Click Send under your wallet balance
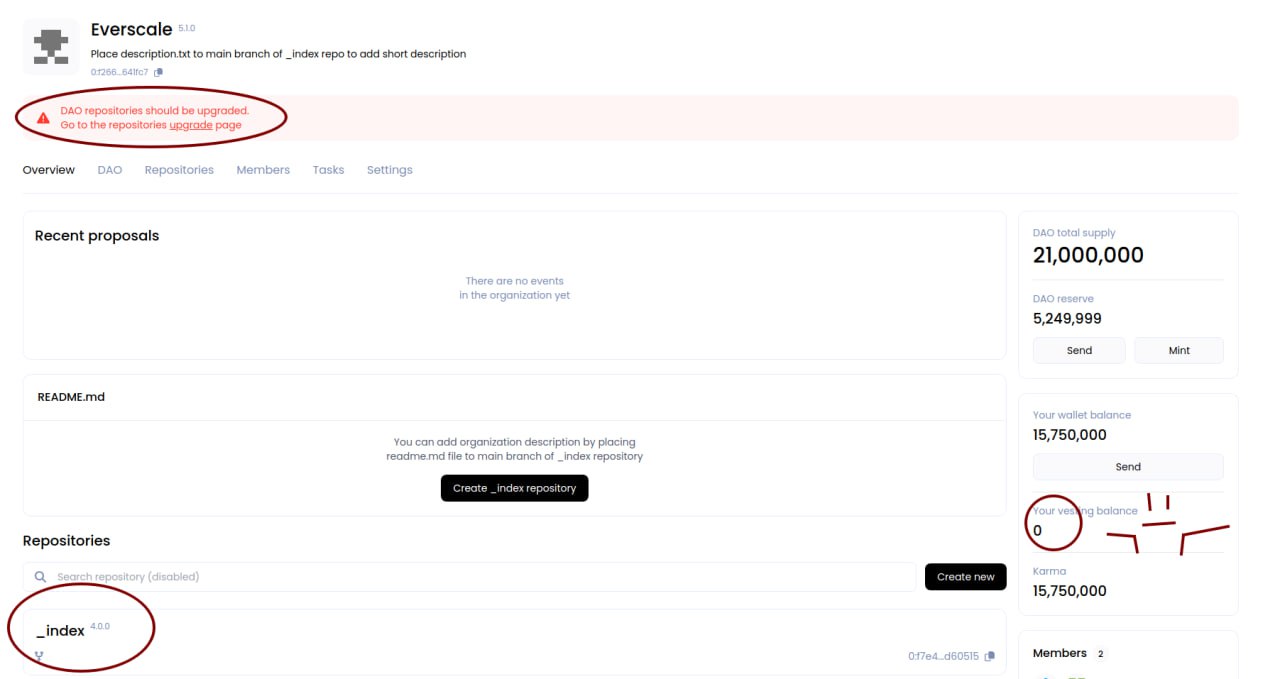1280x679 pixels. [x=1127, y=467]
